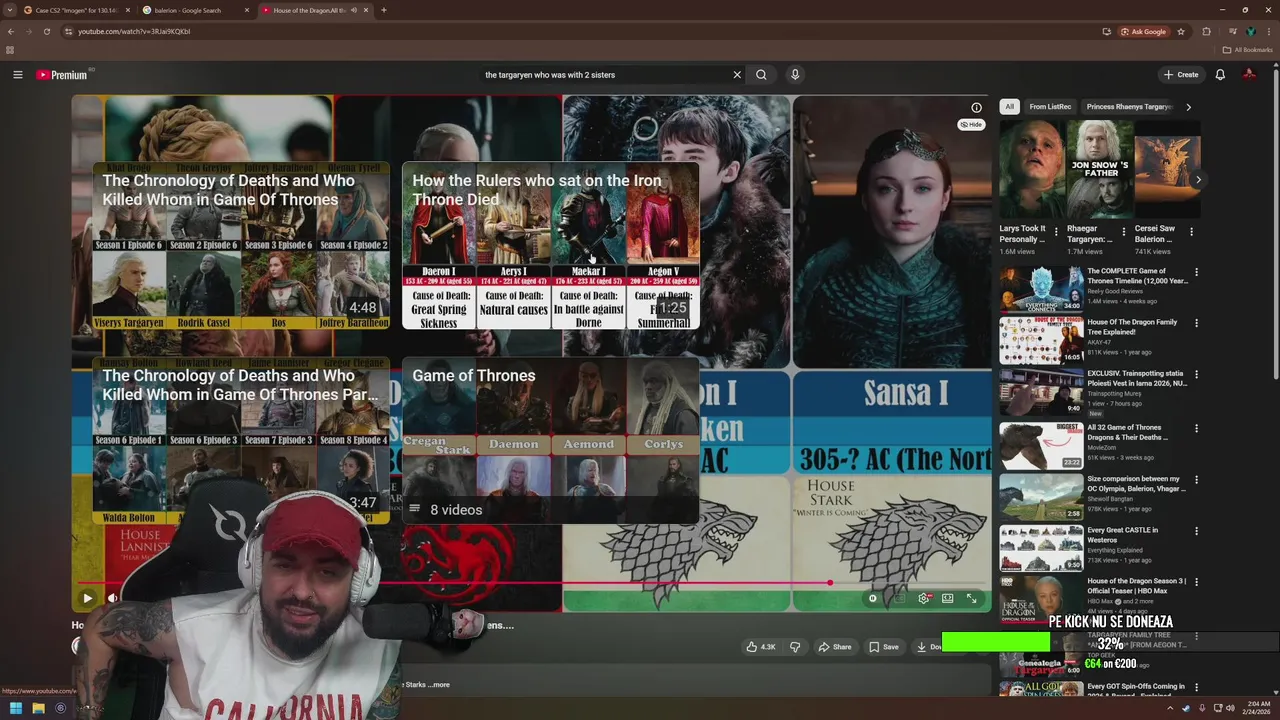Open options for 'House Of The Dragon Family Tree'
Screen dimensions: 1280x720
pos(1196,323)
